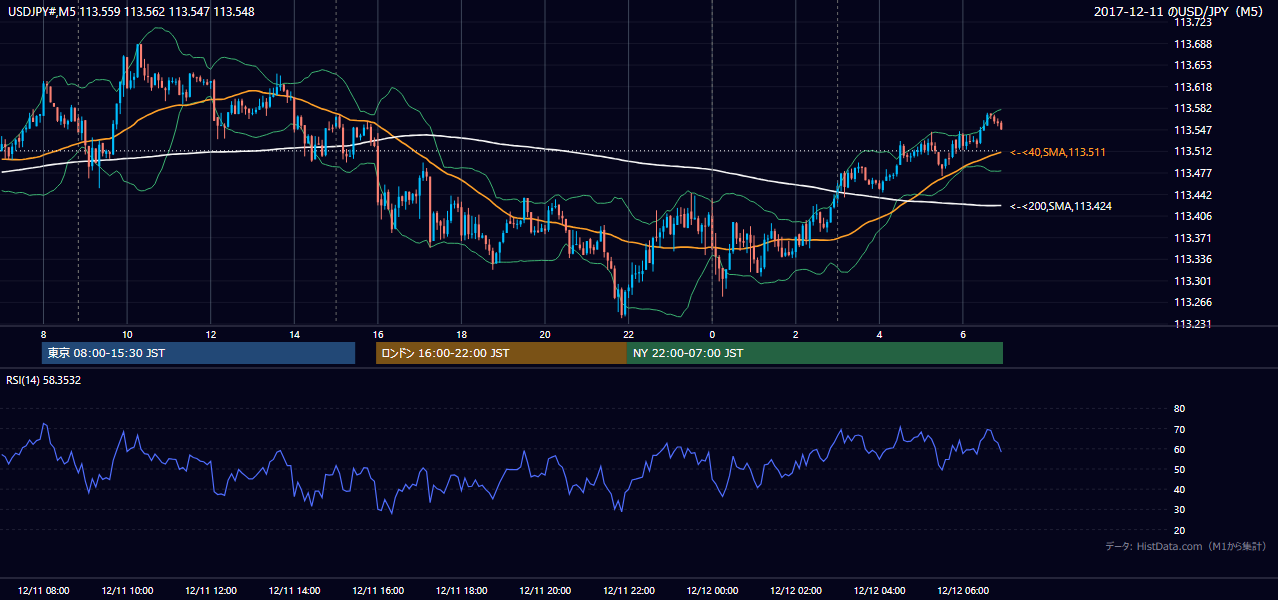Click the 12/12 06:00 time label
1278x600 pixels.
coord(962,591)
